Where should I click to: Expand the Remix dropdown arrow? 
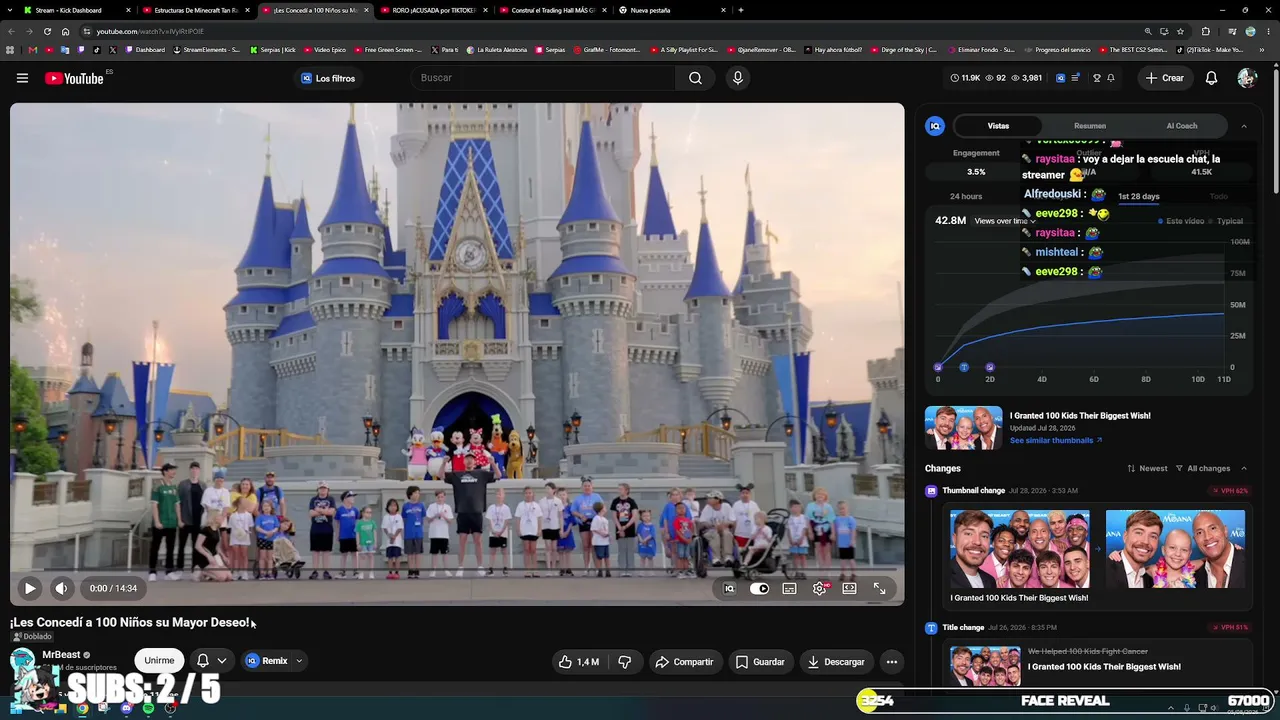pos(299,661)
